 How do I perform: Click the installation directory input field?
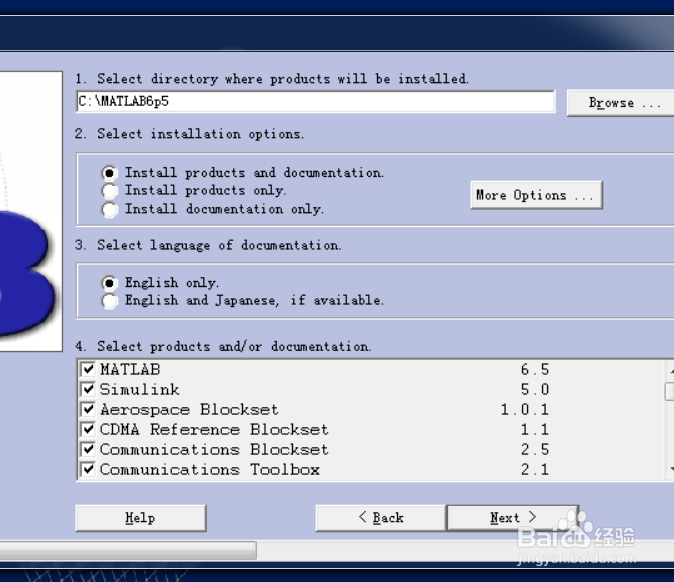click(315, 101)
